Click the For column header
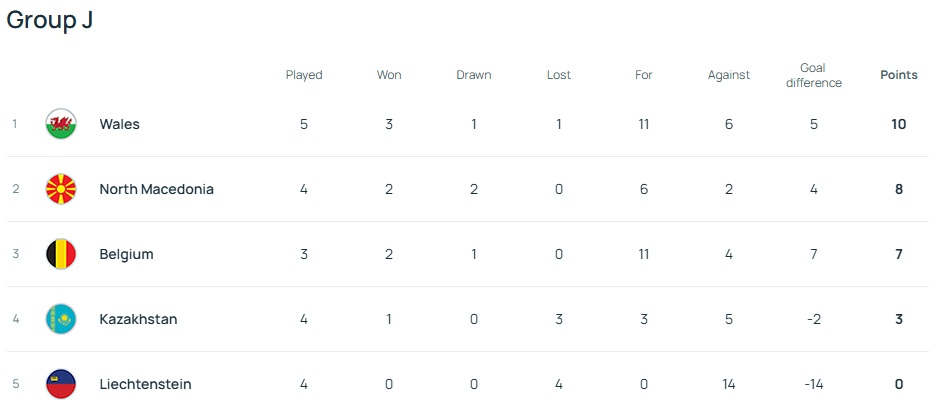The height and width of the screenshot is (412, 929). (644, 75)
